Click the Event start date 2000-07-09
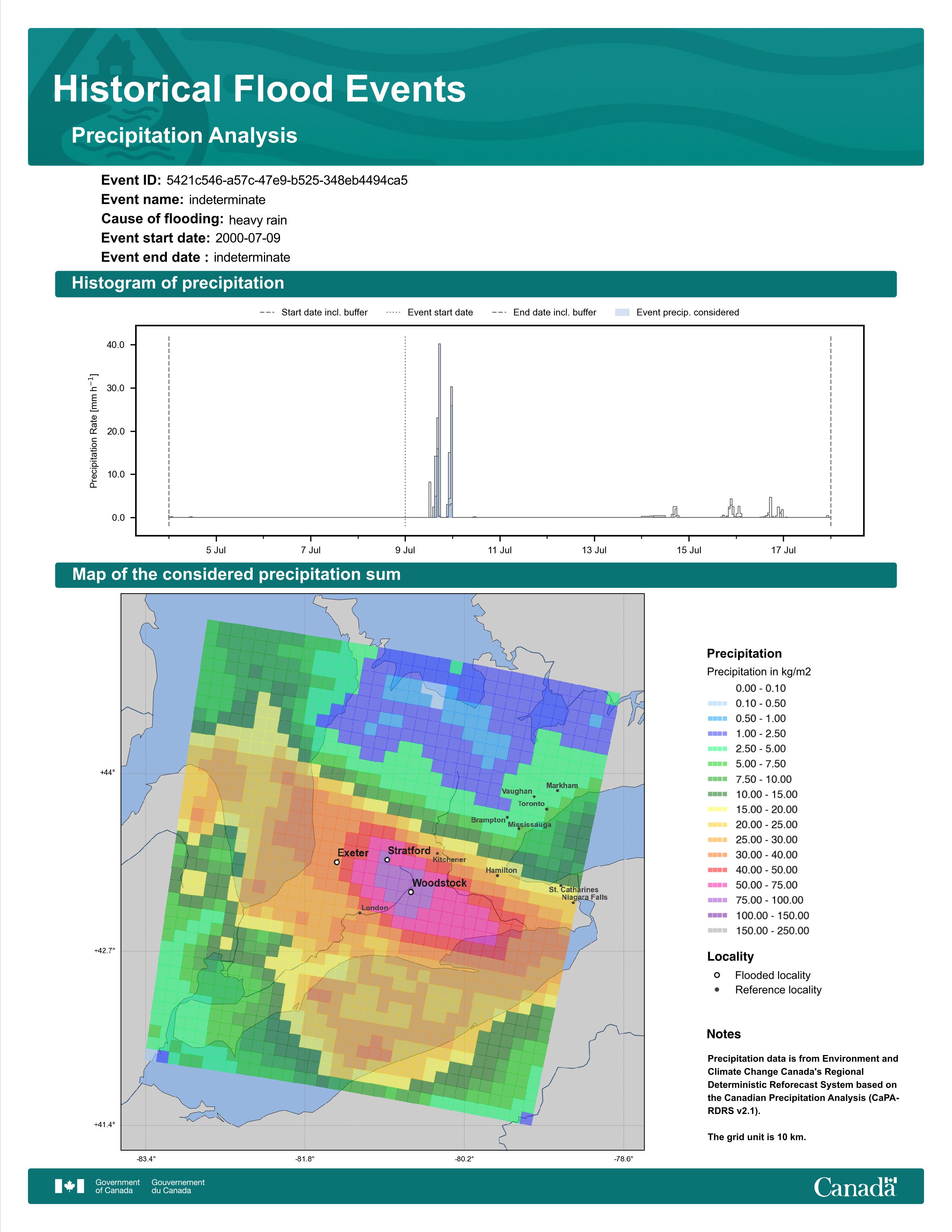952x1232 pixels. click(248, 238)
